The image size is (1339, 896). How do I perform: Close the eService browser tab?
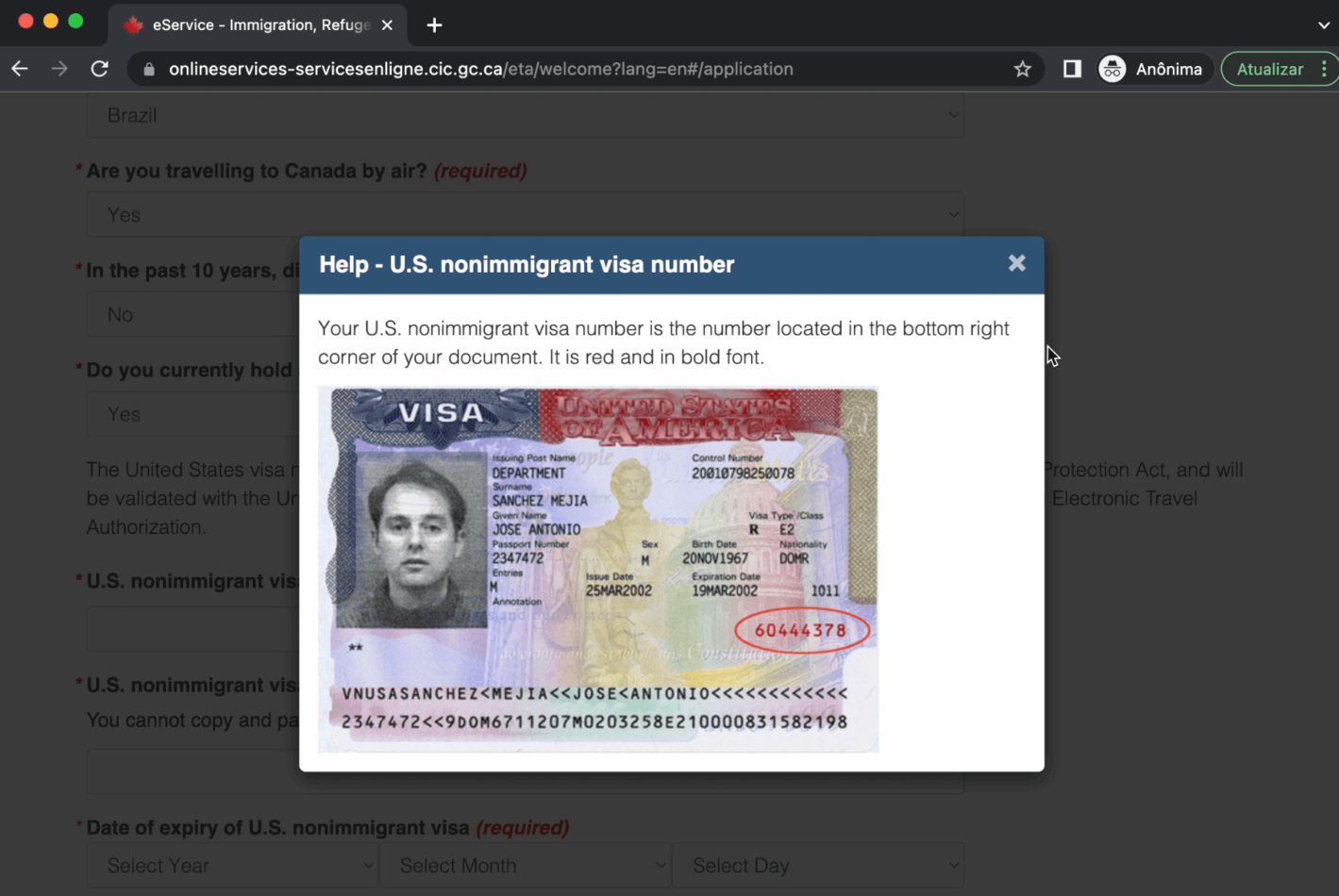pos(387,25)
